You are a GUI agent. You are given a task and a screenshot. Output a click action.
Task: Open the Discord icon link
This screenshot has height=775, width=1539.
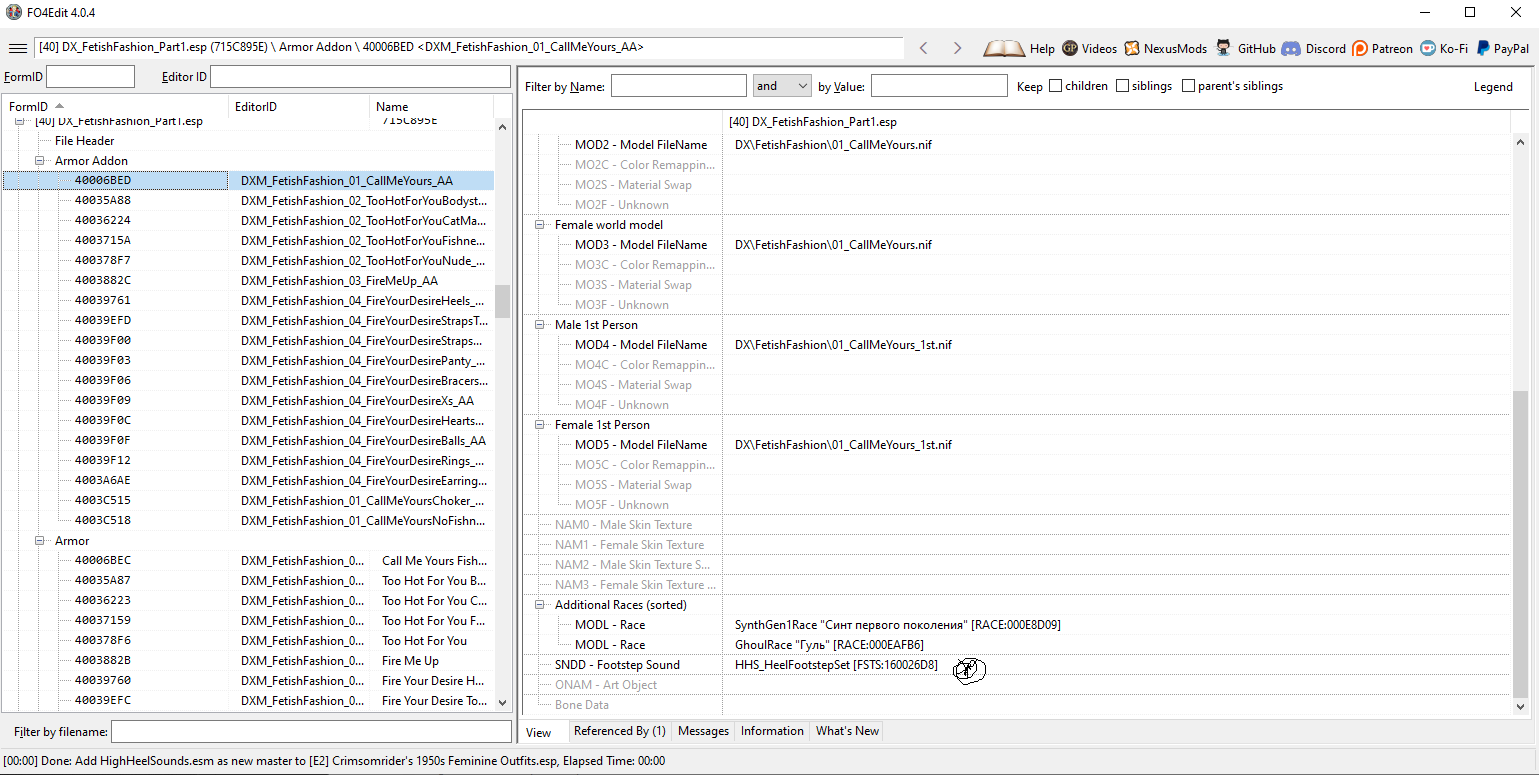(x=1291, y=48)
